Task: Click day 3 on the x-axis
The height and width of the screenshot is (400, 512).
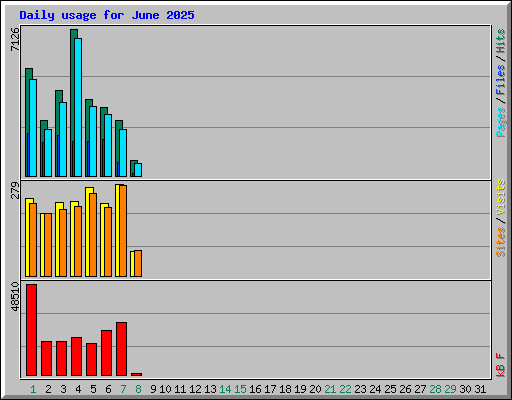Action: point(63,389)
